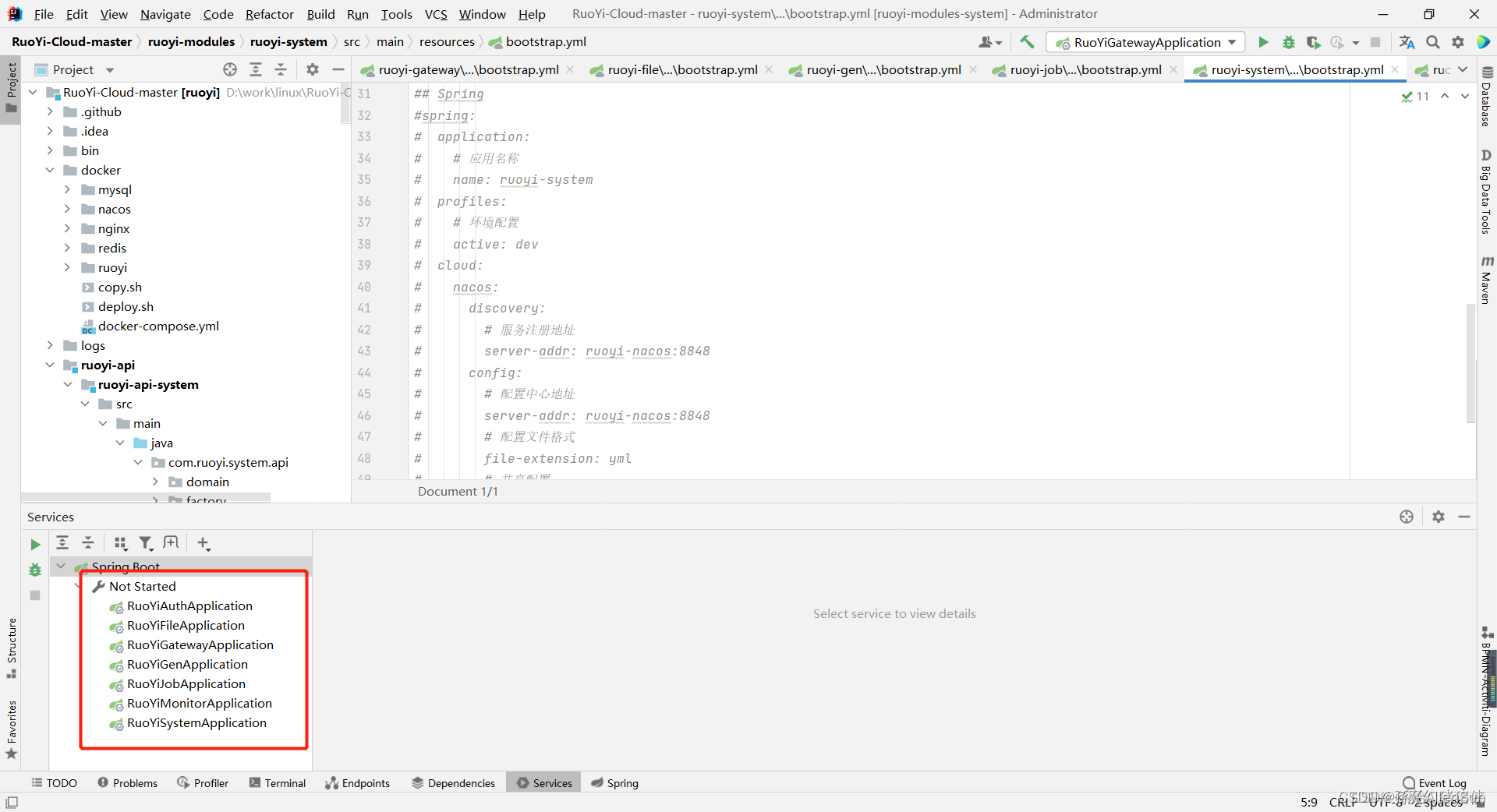Expand the logs folder
Image resolution: width=1497 pixels, height=812 pixels.
point(50,345)
